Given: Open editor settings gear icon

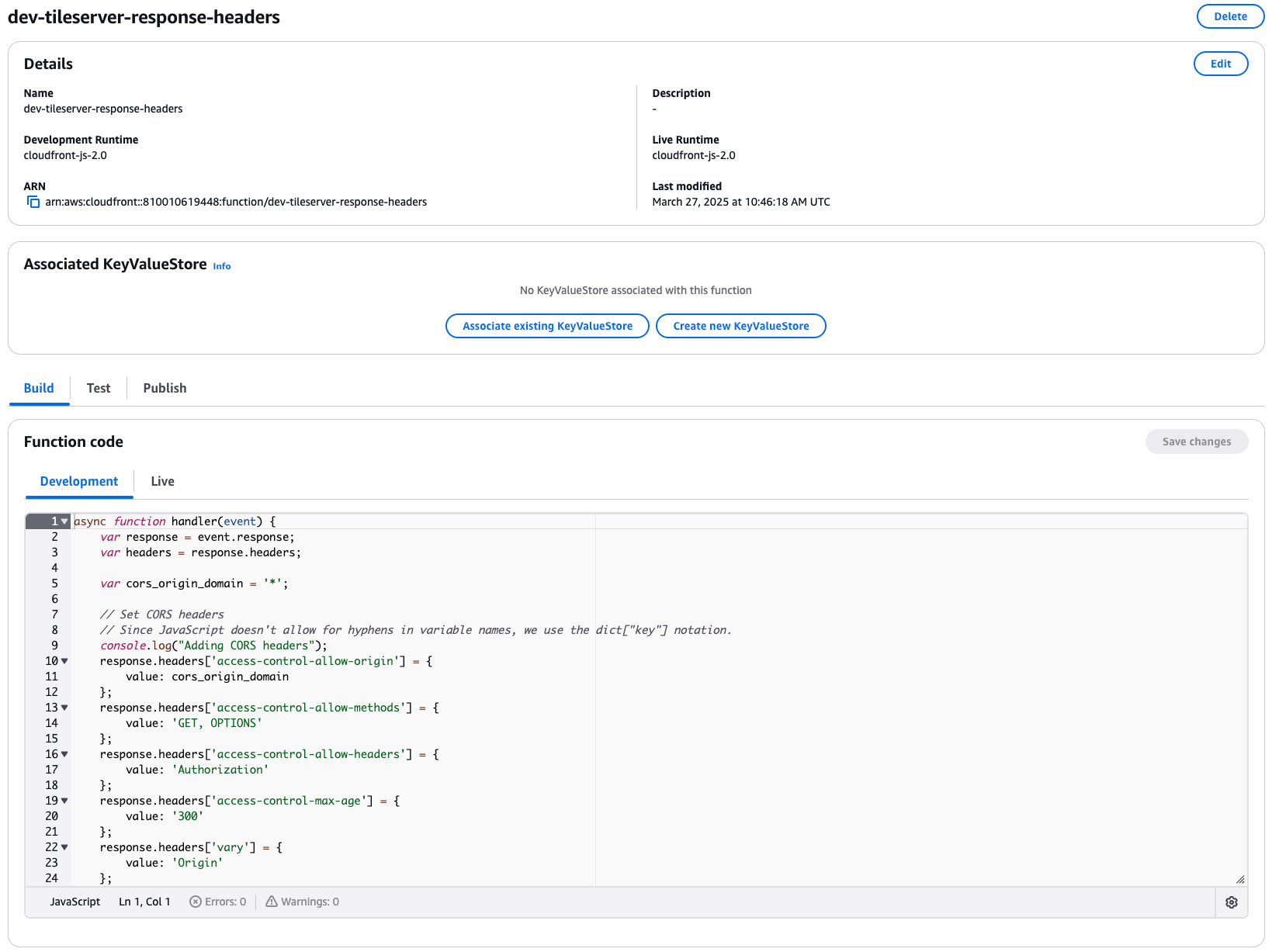Looking at the screenshot, I should tap(1231, 902).
